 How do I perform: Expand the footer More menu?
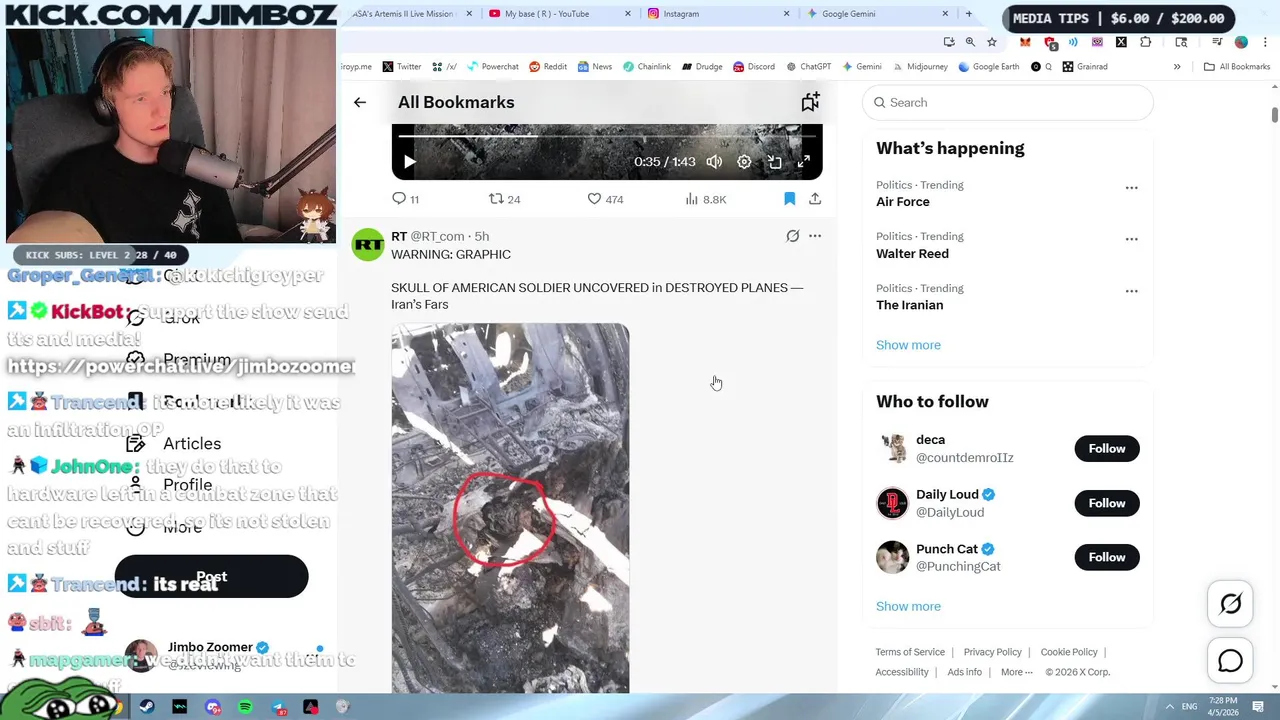pos(1016,672)
